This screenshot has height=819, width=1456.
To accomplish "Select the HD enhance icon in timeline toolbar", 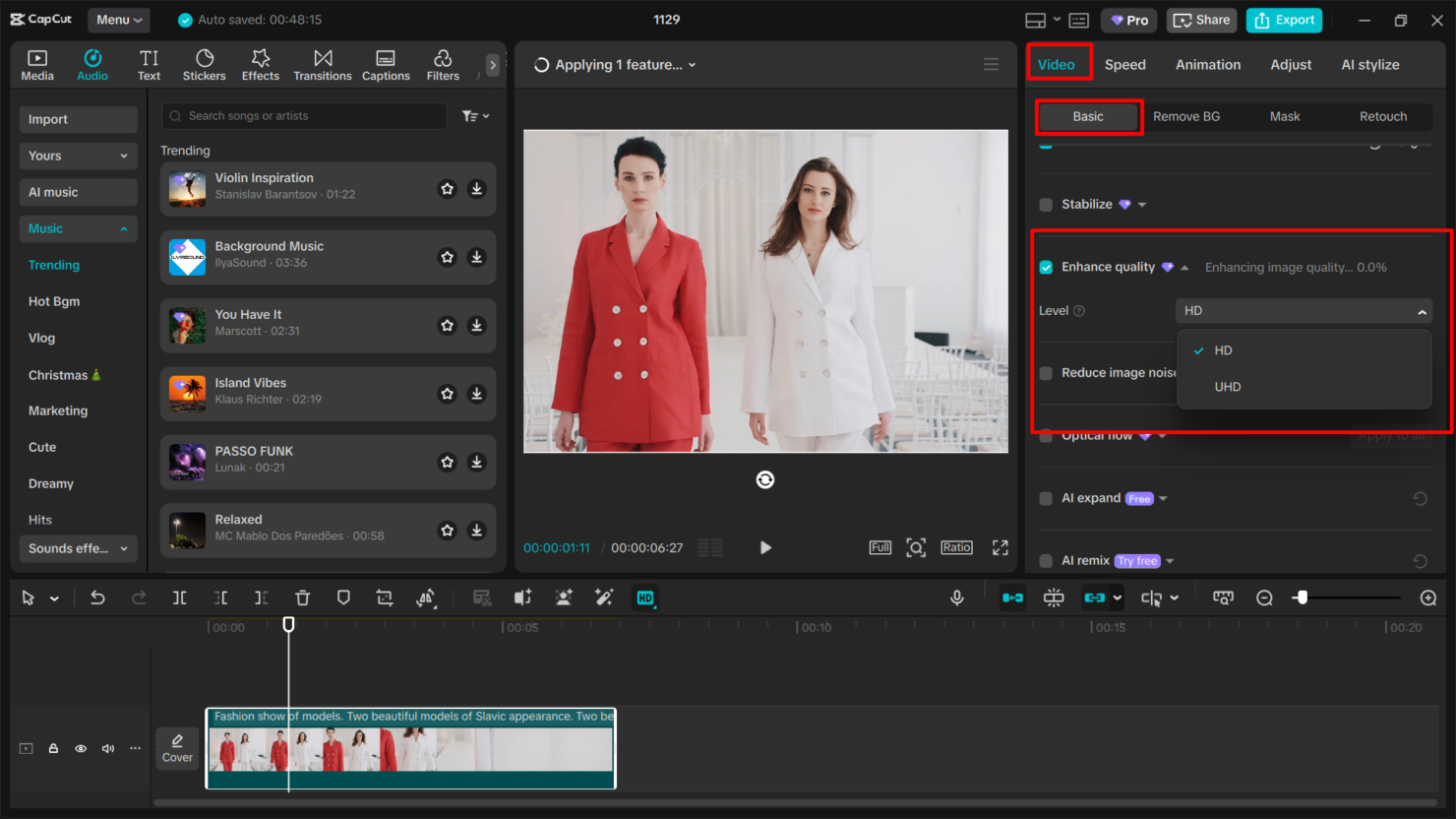I will (x=645, y=598).
